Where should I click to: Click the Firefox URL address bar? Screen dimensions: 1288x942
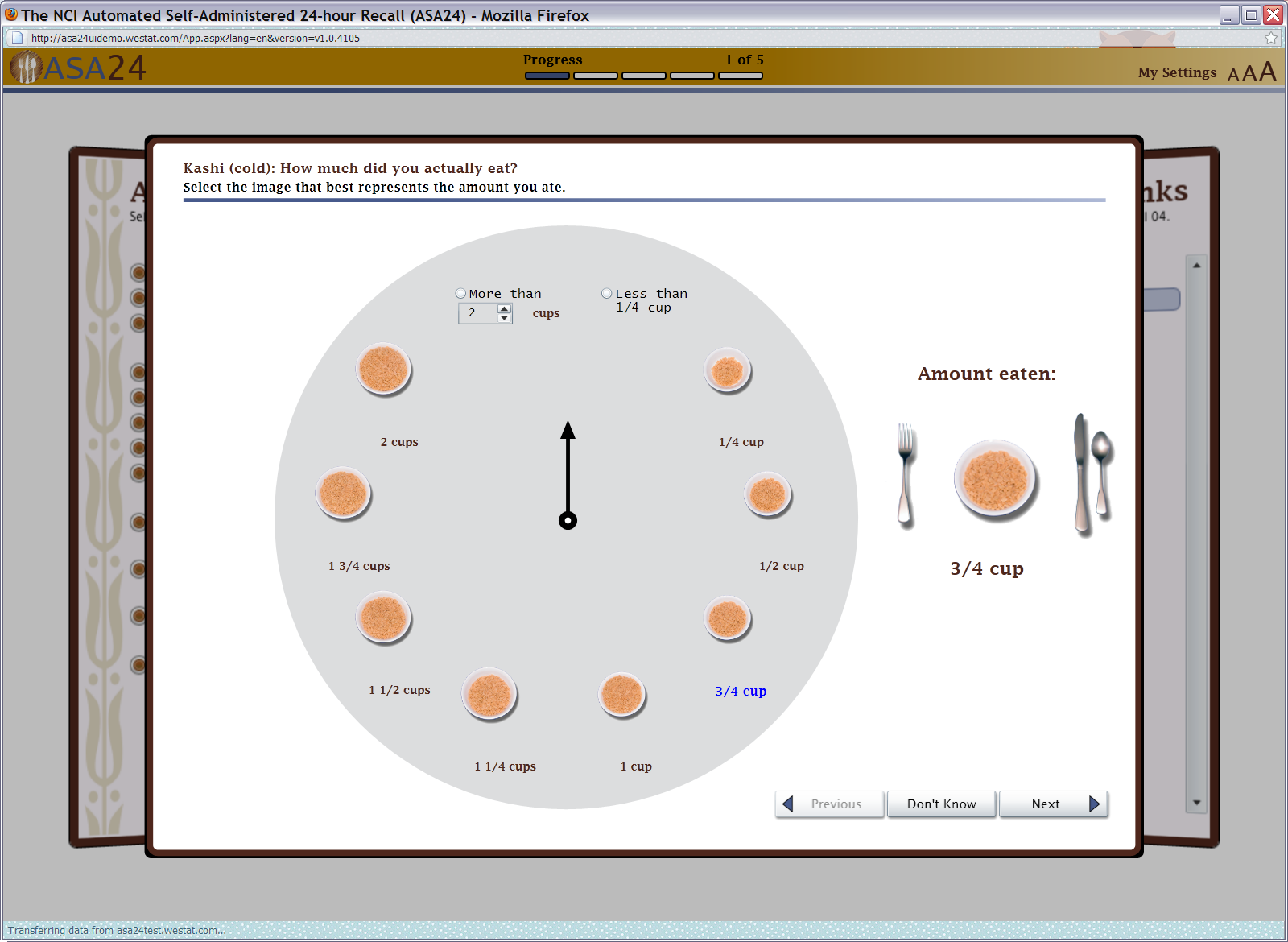coord(644,38)
